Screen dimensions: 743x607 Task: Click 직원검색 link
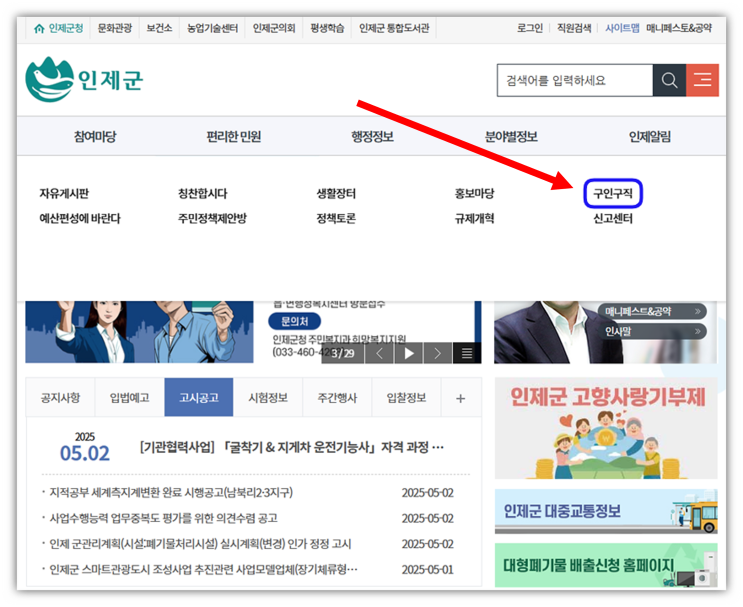(574, 28)
